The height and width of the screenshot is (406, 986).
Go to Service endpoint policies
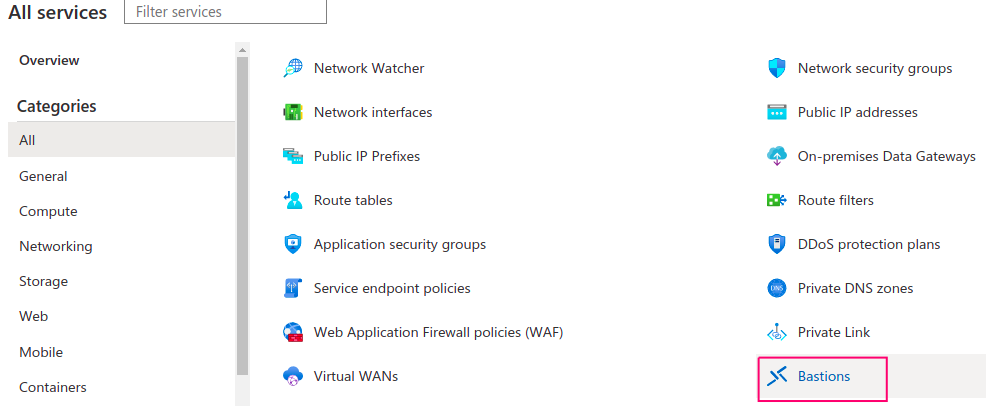coord(392,288)
